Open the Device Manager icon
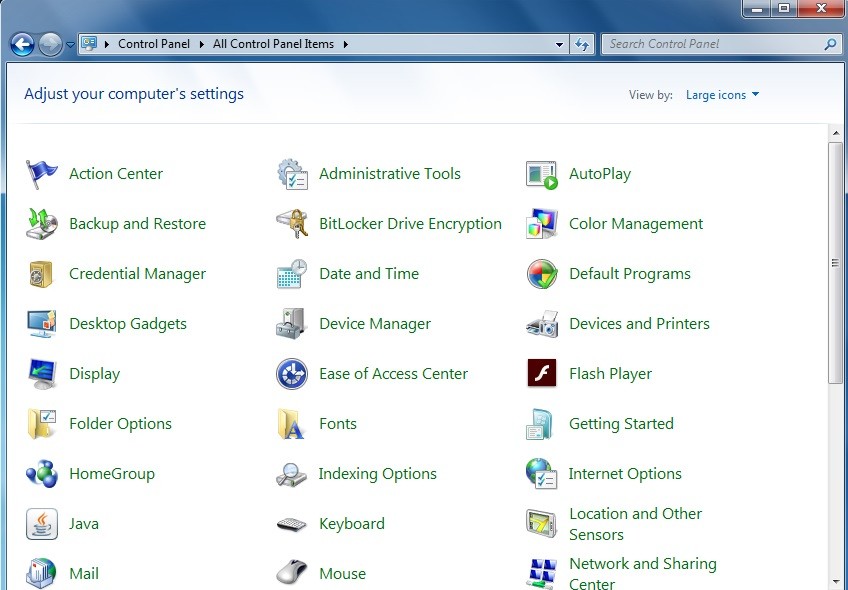Image resolution: width=848 pixels, height=590 pixels. point(292,324)
